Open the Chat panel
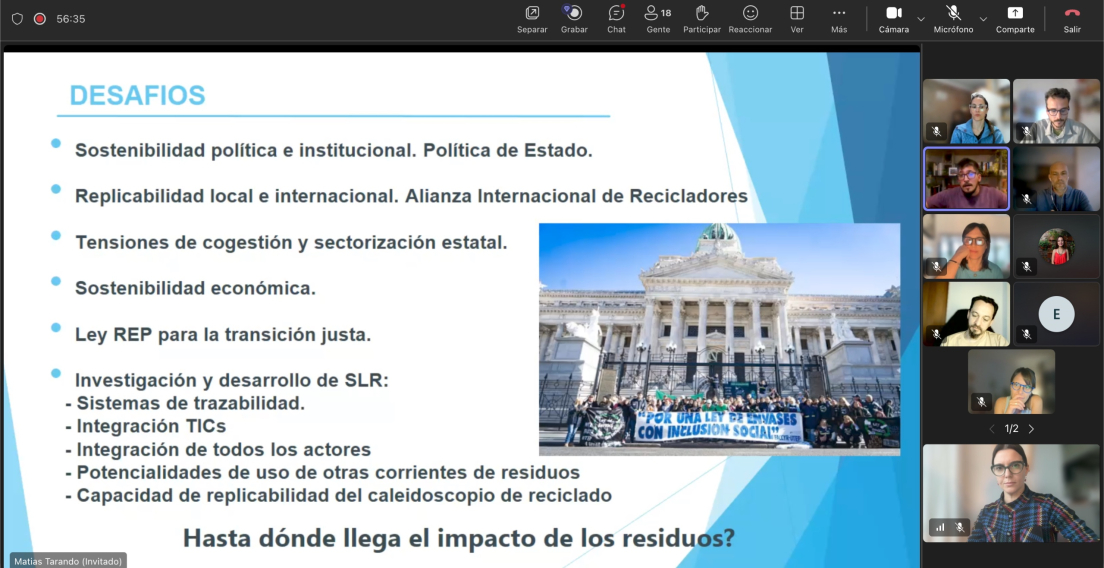The image size is (1104, 568). point(616,19)
